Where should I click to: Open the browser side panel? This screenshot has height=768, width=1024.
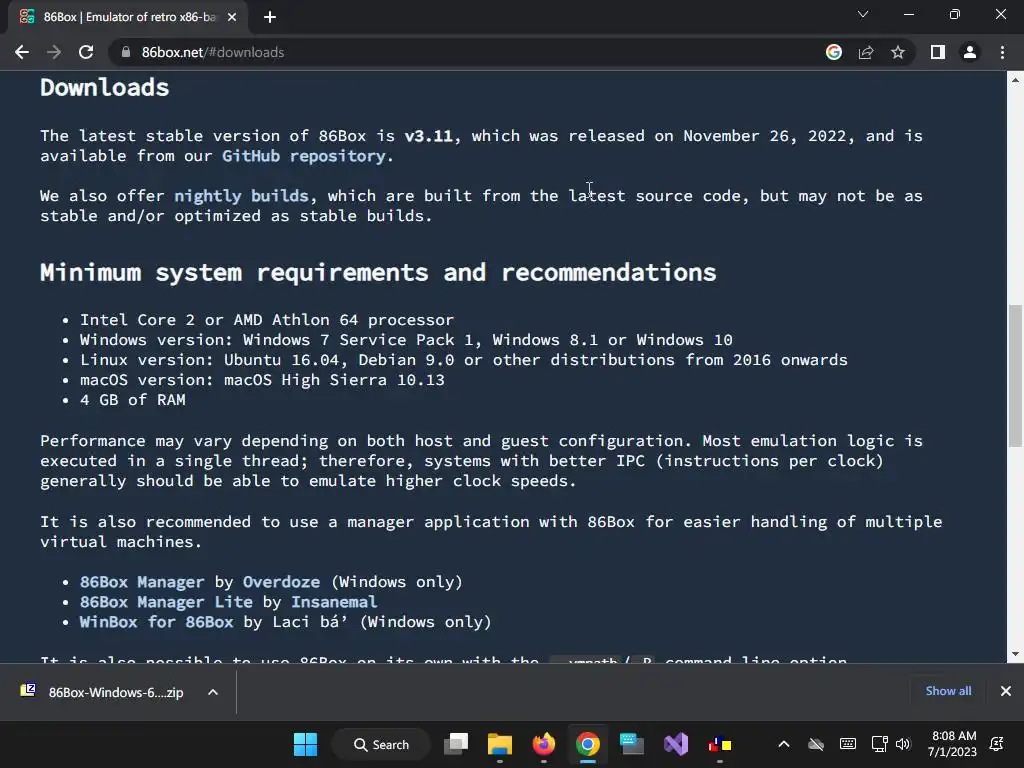938,52
